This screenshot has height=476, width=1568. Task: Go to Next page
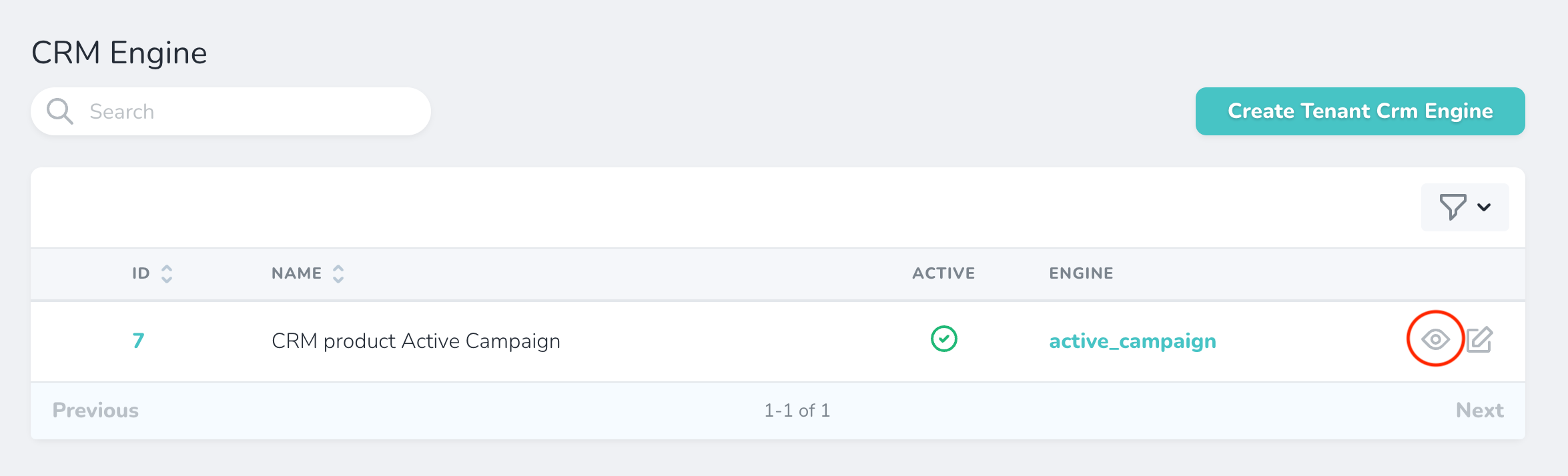tap(1479, 410)
